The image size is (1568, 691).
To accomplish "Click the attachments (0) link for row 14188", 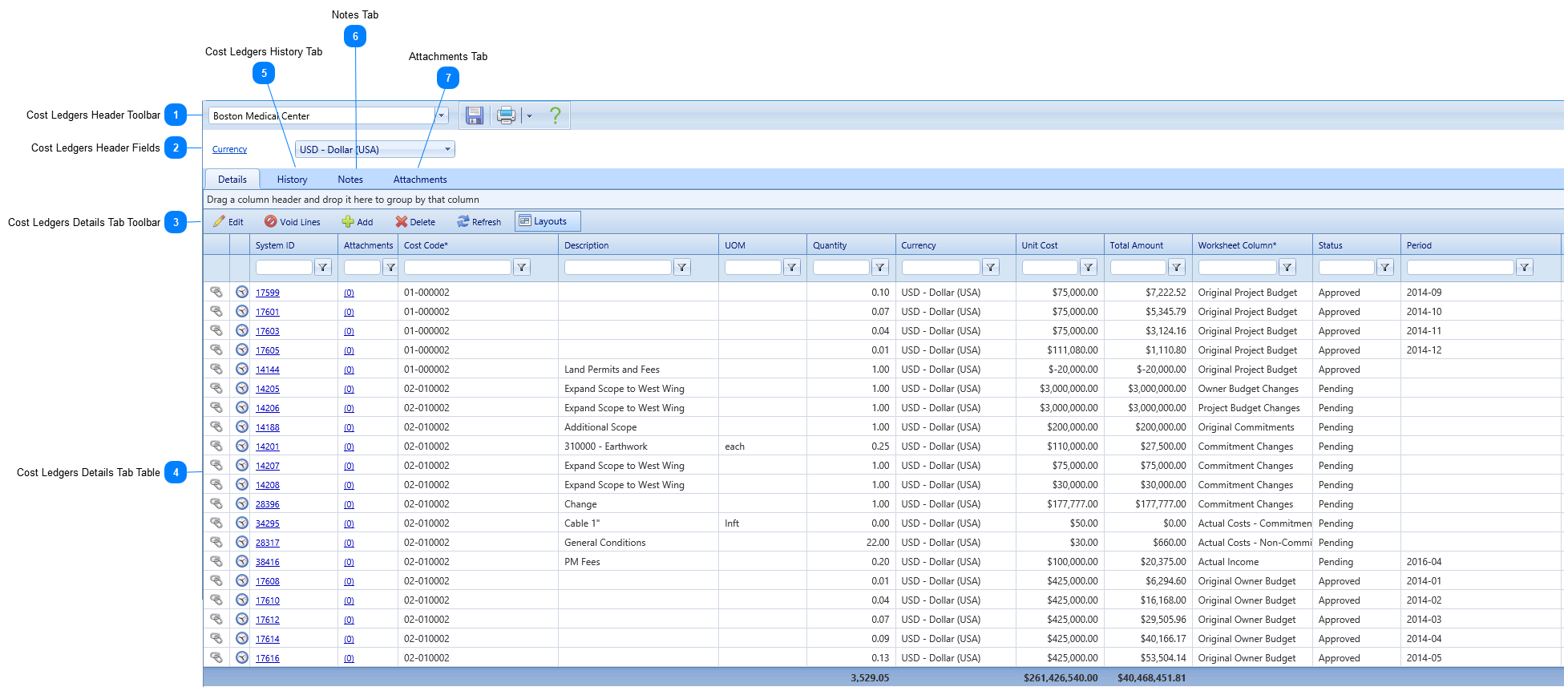I will (349, 427).
